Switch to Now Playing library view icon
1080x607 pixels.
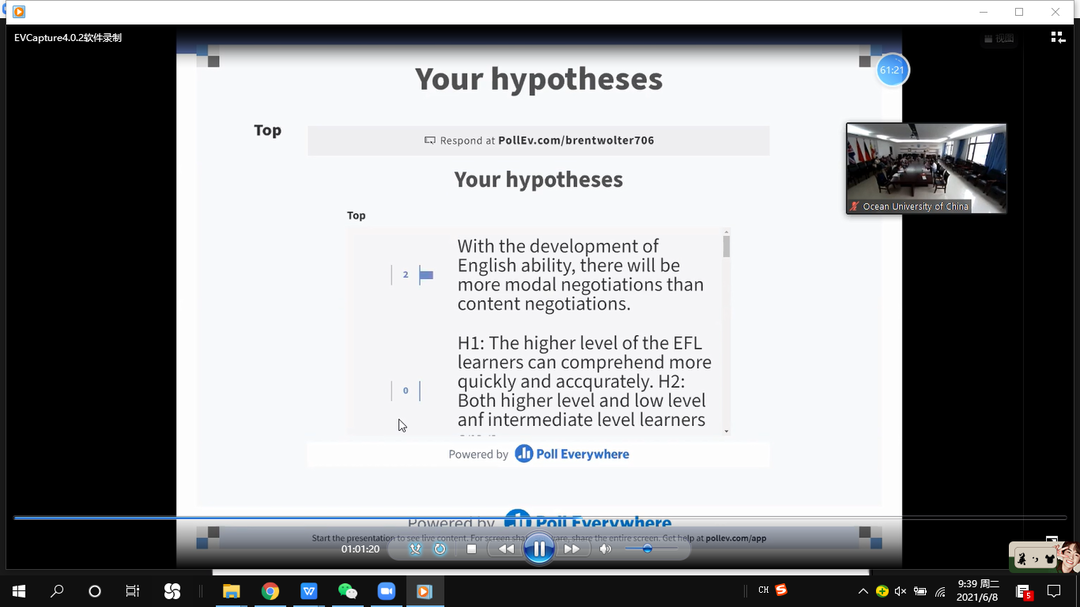(x=1058, y=37)
